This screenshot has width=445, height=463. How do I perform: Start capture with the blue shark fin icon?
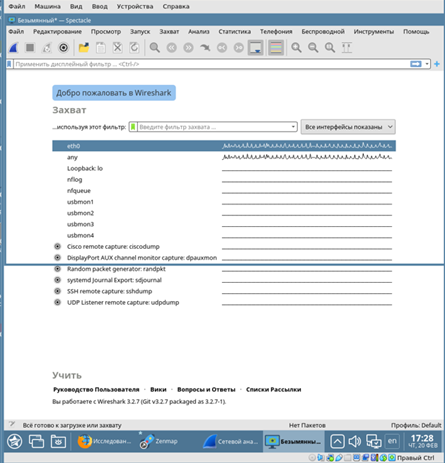click(x=13, y=48)
